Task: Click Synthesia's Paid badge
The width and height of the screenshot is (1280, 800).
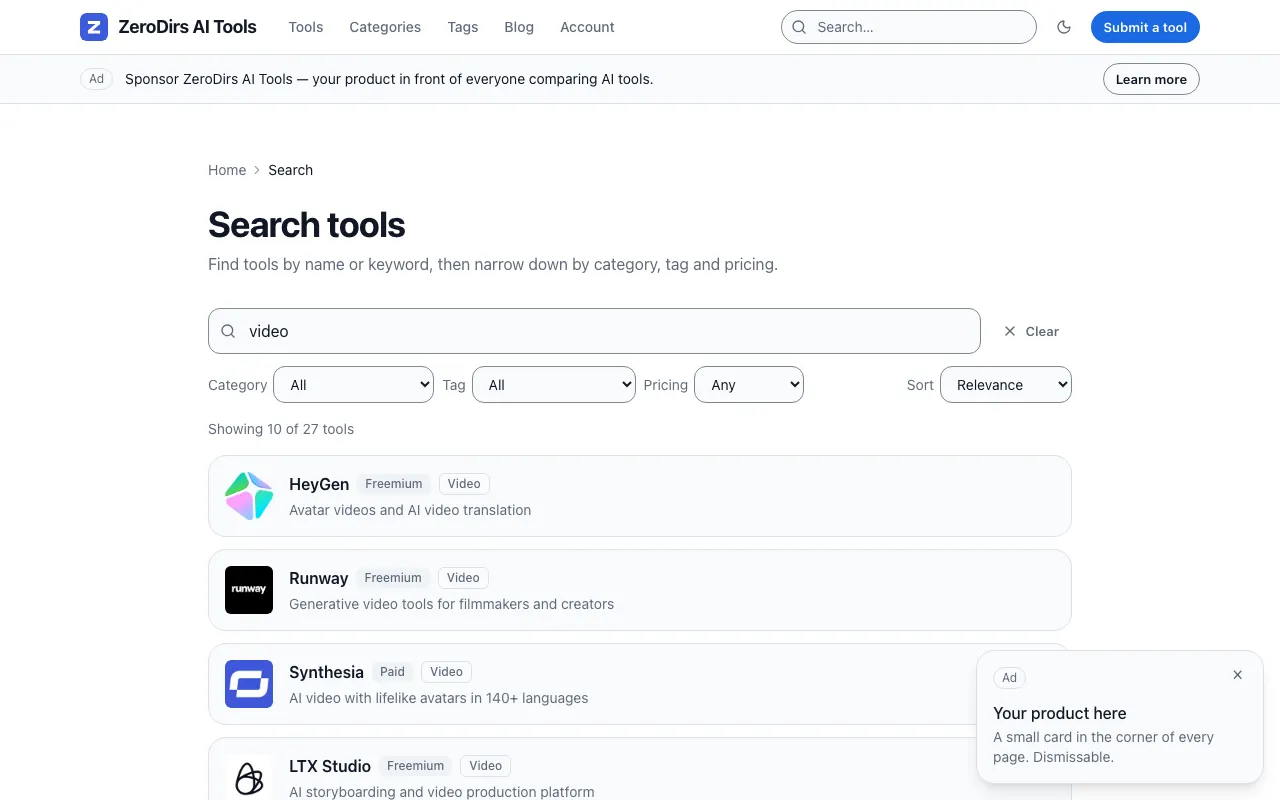Action: tap(392, 672)
